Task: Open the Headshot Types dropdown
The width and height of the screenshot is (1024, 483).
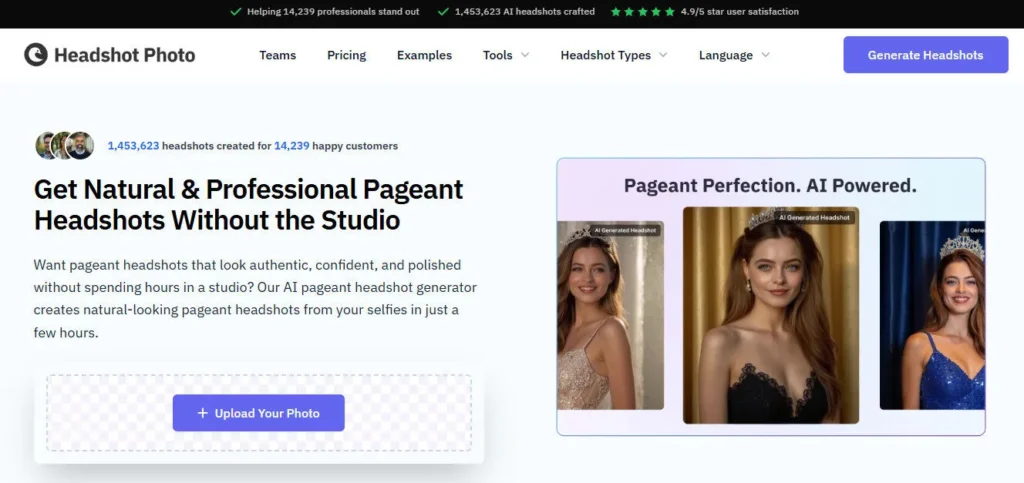Action: point(613,55)
